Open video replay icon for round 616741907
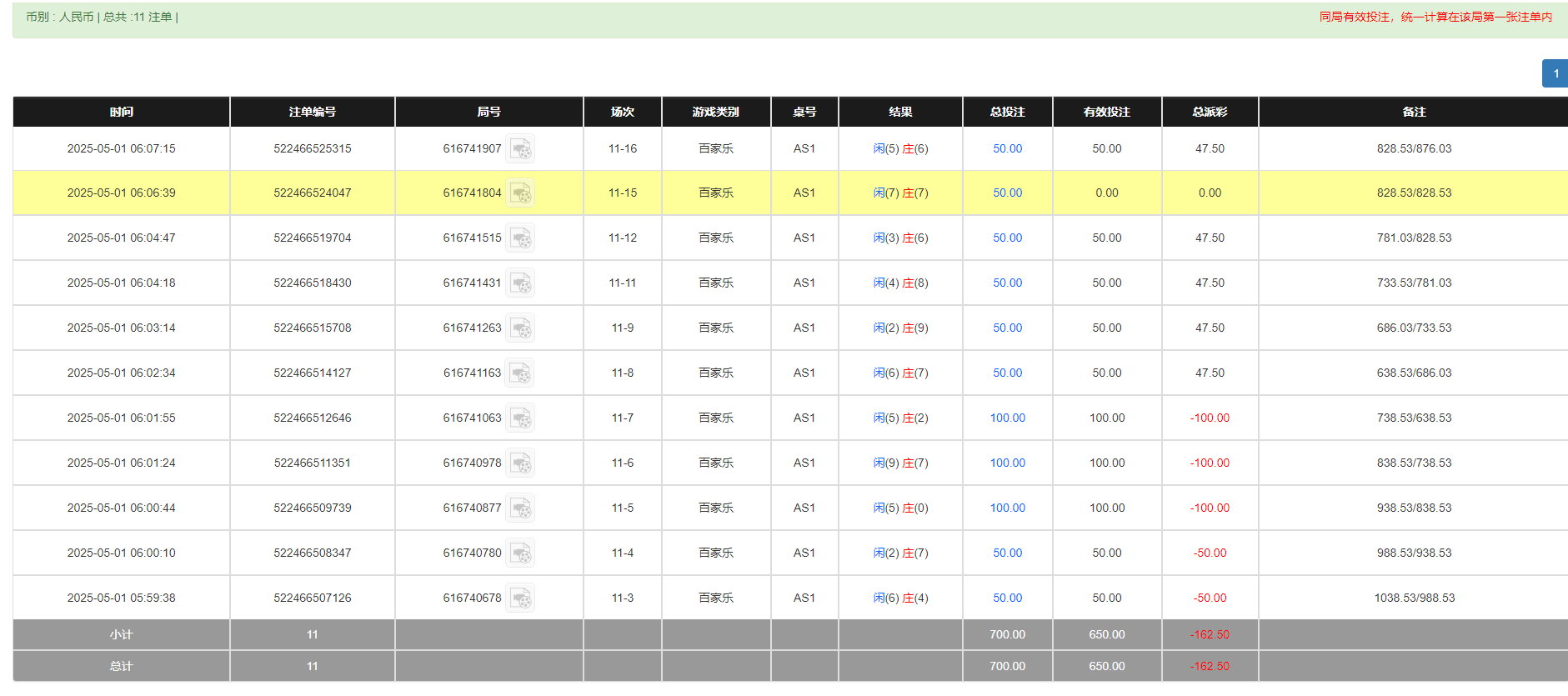This screenshot has width=1568, height=696. pyautogui.click(x=521, y=149)
